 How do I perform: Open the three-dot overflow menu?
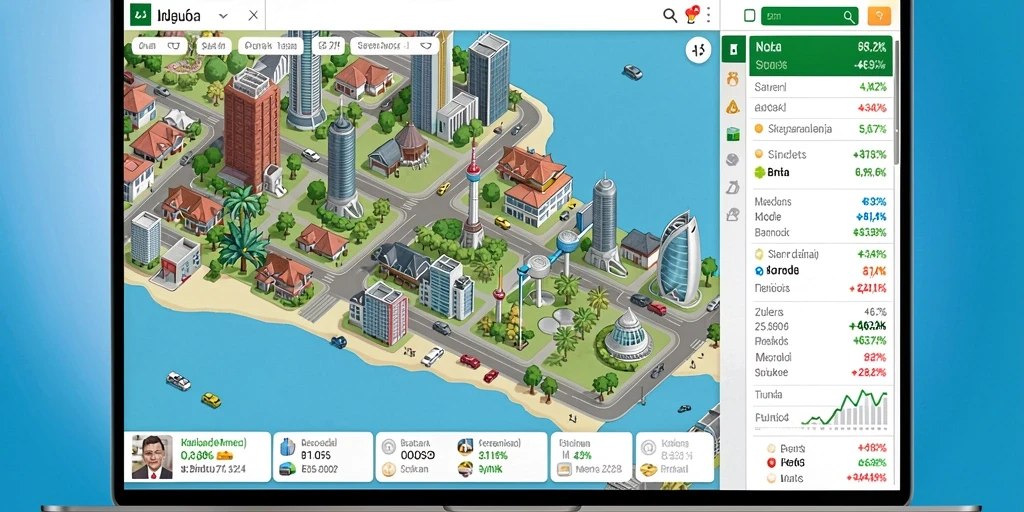(x=708, y=15)
